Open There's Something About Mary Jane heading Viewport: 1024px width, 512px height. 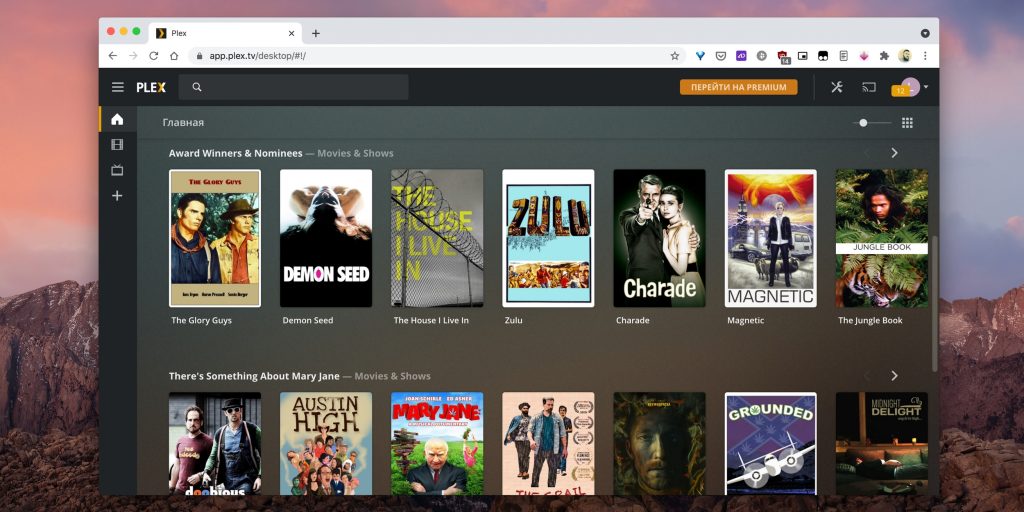point(254,376)
